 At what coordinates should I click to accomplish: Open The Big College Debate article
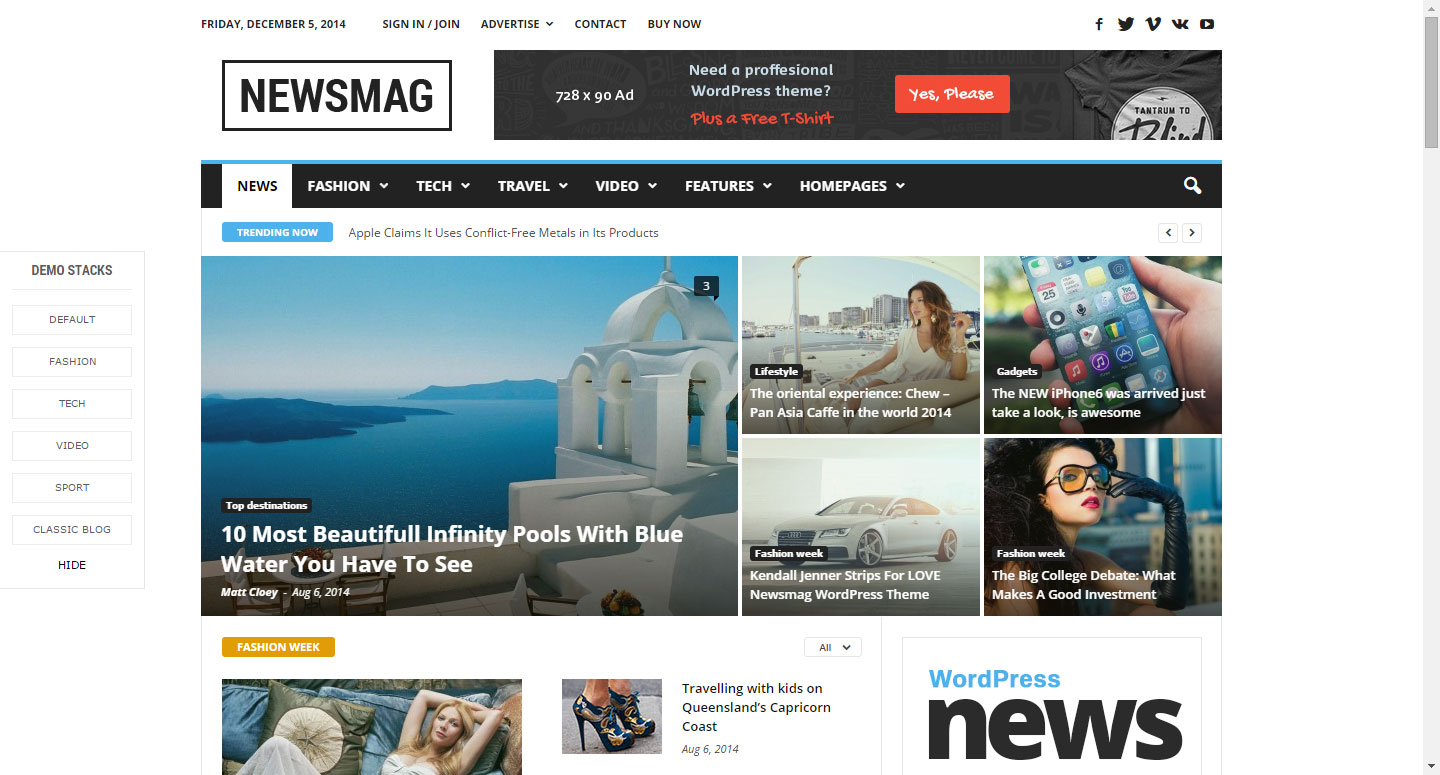1084,585
